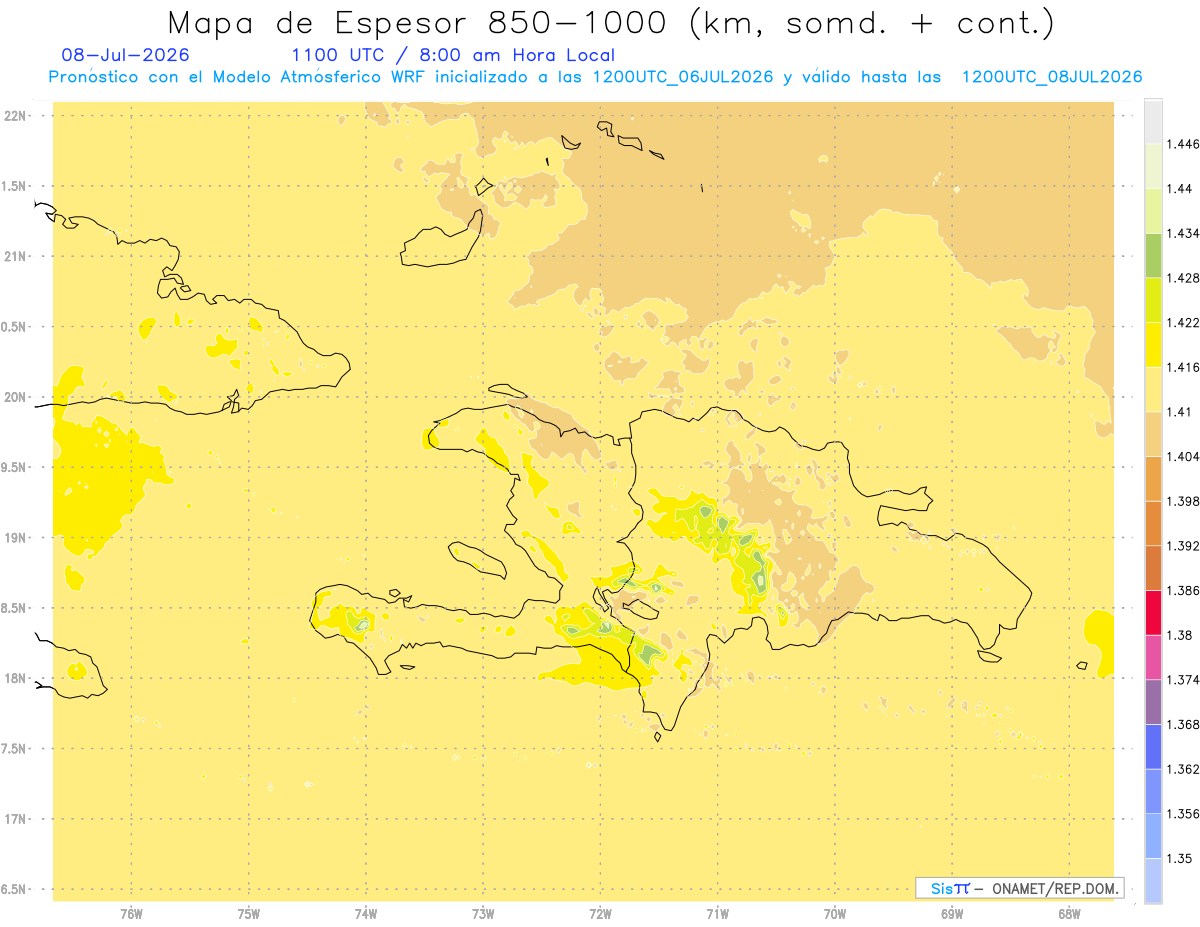Pick green legend swatch between 1.428 and 1.434

click(x=1153, y=256)
